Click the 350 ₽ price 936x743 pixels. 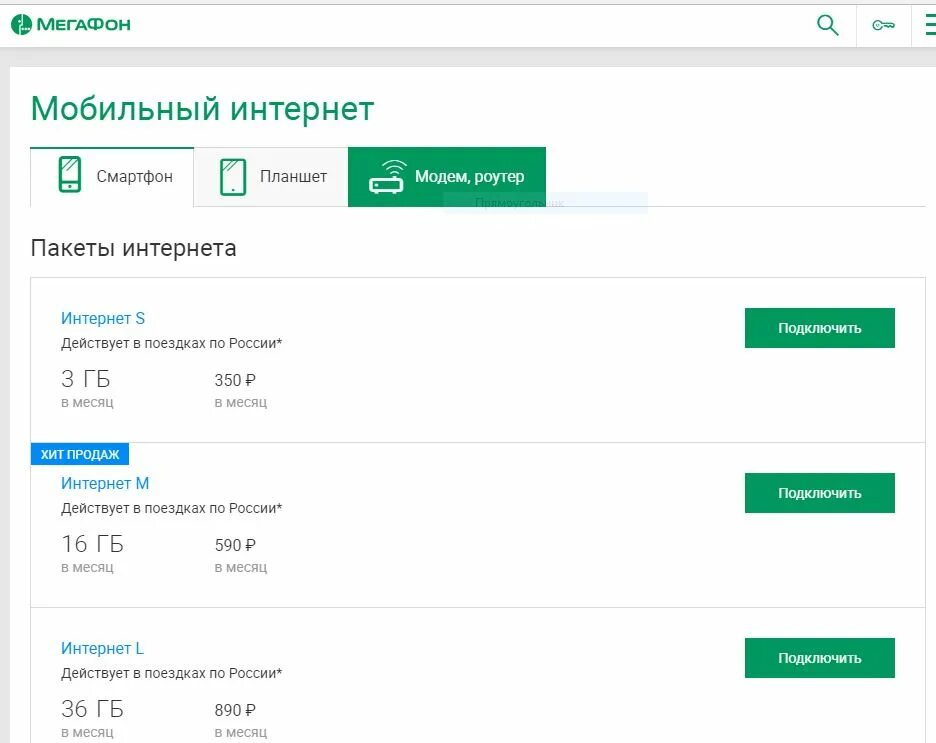[x=235, y=380]
